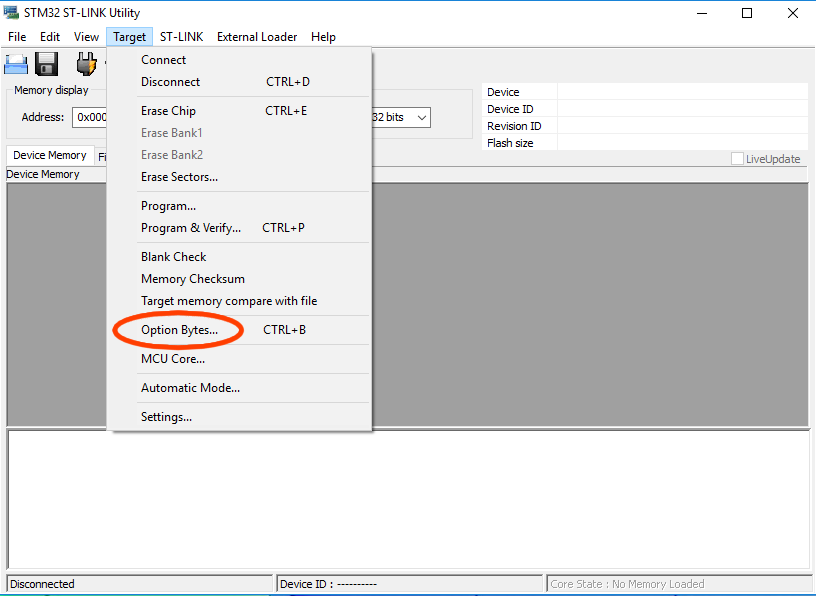
Task: Choose Erase Chip from the menu
Action: pyautogui.click(x=168, y=110)
